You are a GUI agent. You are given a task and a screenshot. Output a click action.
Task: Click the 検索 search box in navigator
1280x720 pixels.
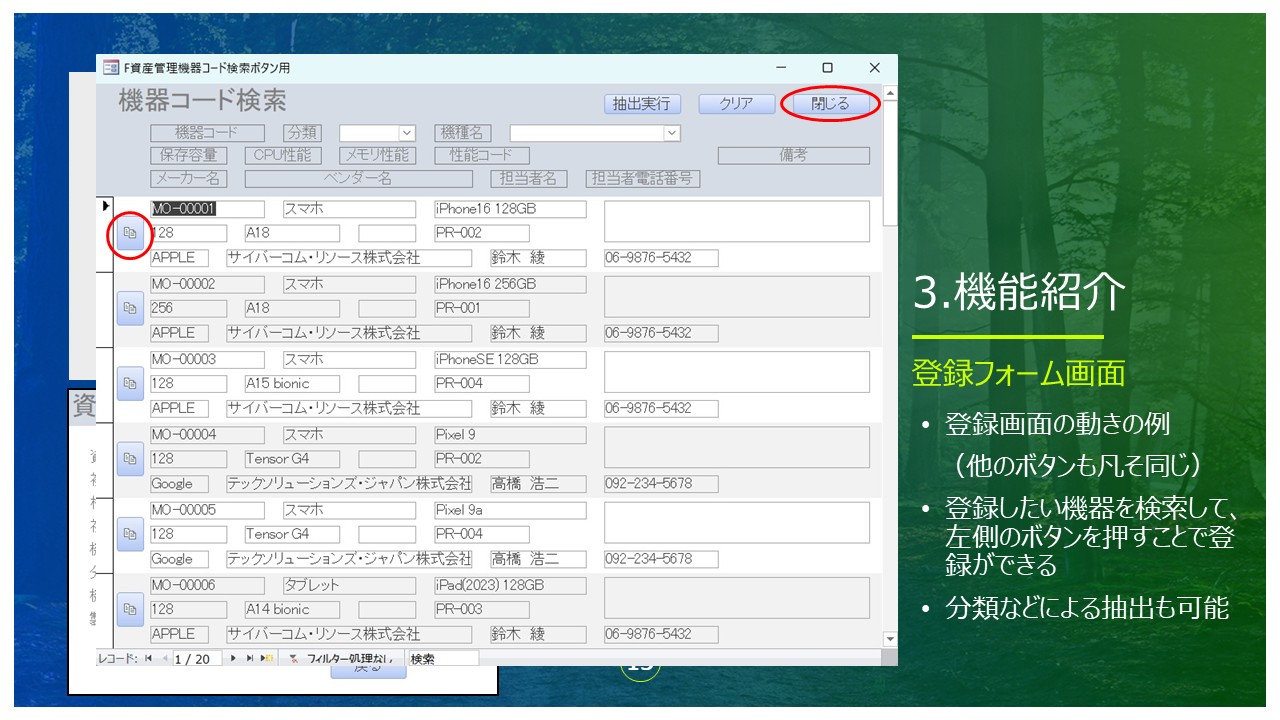pyautogui.click(x=443, y=659)
